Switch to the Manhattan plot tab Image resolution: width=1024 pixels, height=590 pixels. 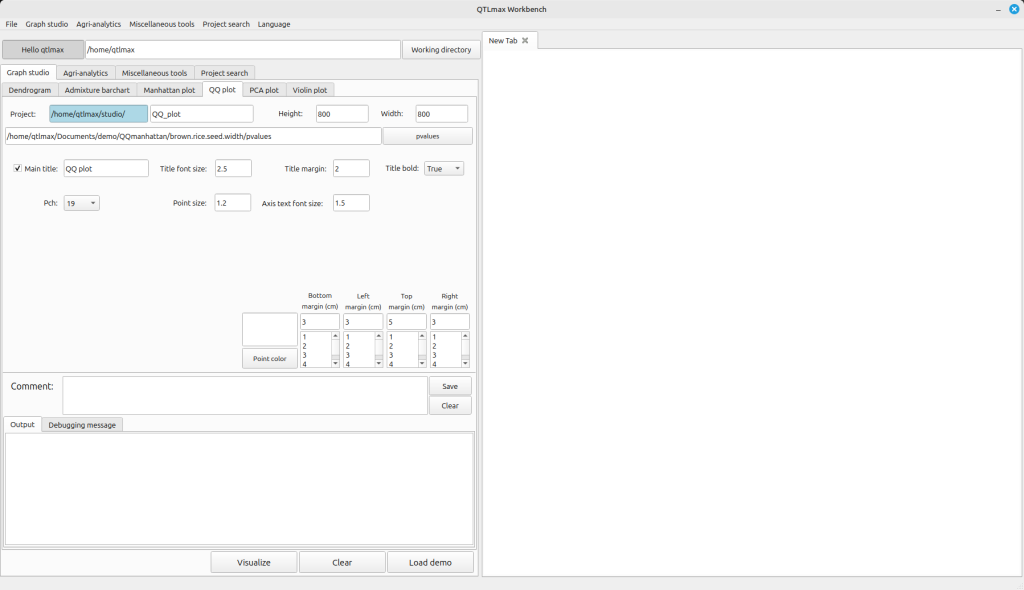click(x=169, y=90)
